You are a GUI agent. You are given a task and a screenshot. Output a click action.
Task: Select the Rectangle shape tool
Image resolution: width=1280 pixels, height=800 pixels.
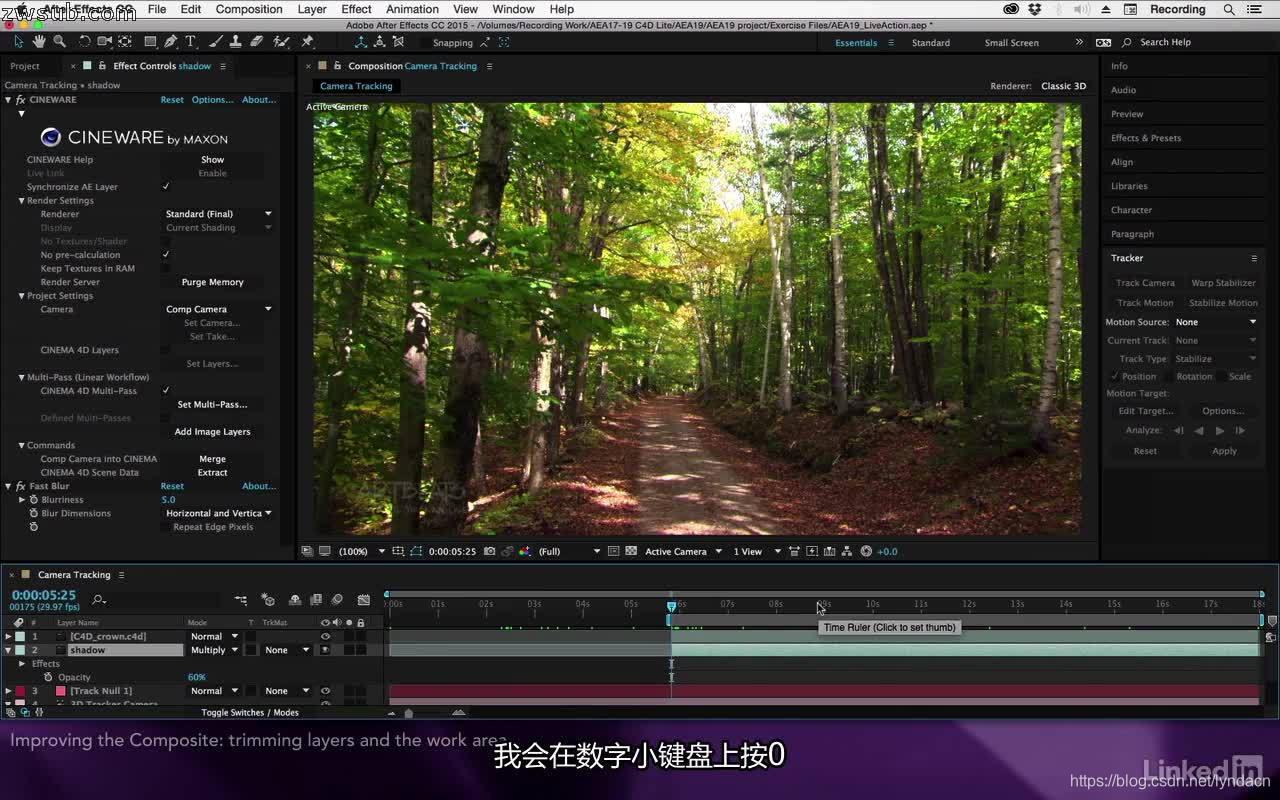click(150, 42)
